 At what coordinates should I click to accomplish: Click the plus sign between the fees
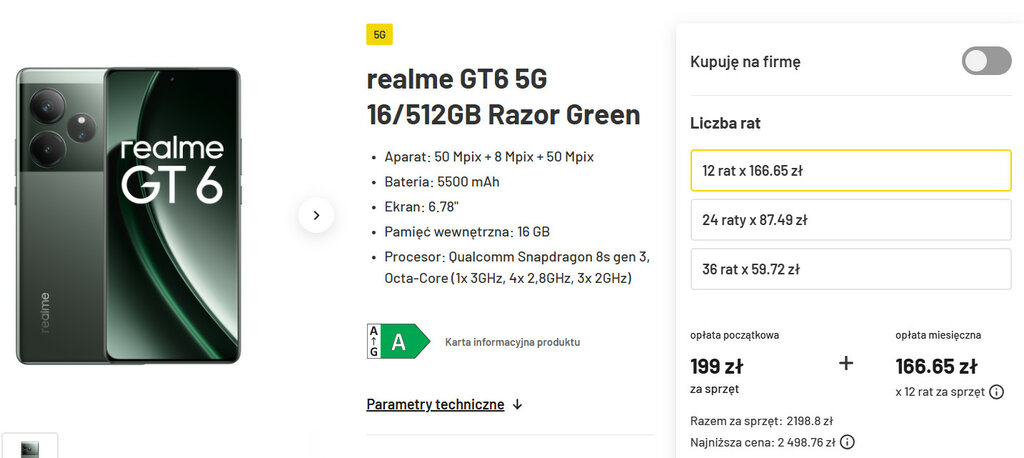pyautogui.click(x=846, y=364)
